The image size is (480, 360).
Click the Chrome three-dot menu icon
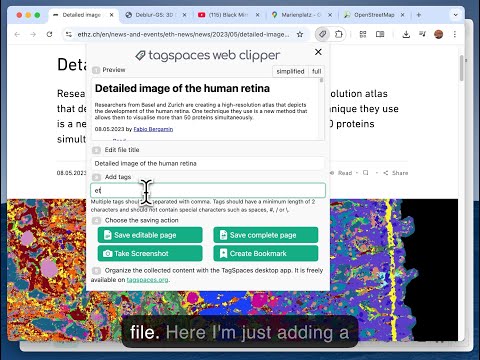[x=455, y=34]
